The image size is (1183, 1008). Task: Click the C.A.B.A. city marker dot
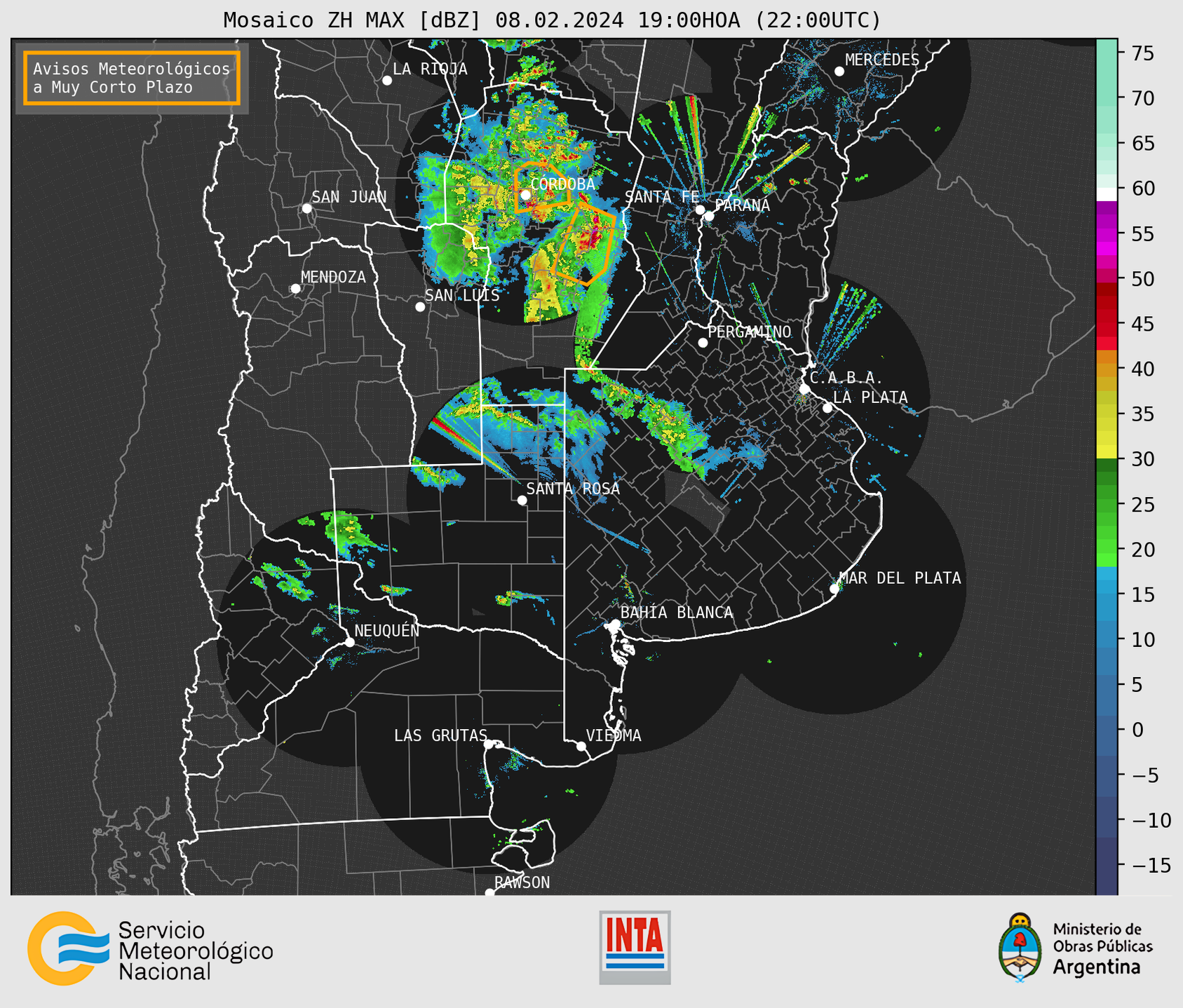804,389
